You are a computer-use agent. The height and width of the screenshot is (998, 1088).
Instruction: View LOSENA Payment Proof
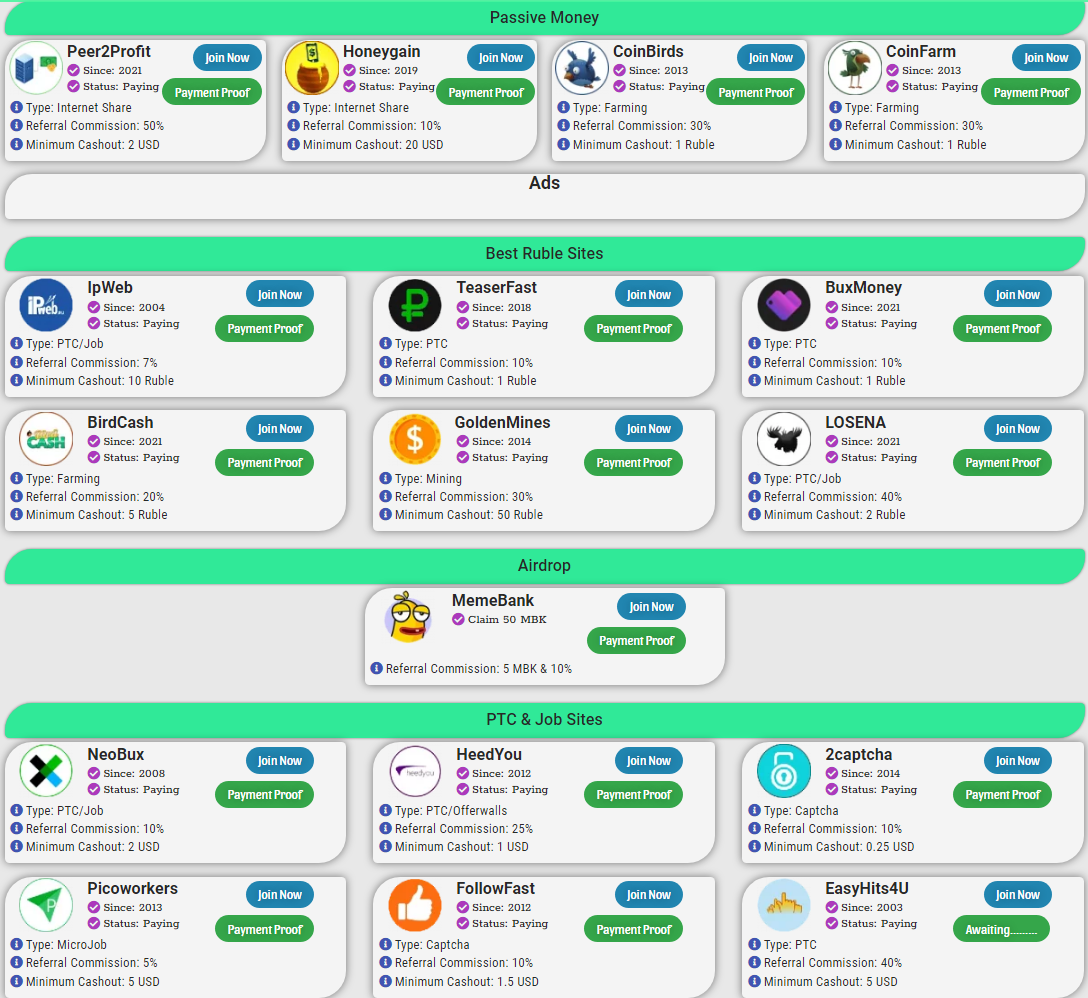[x=1003, y=463]
